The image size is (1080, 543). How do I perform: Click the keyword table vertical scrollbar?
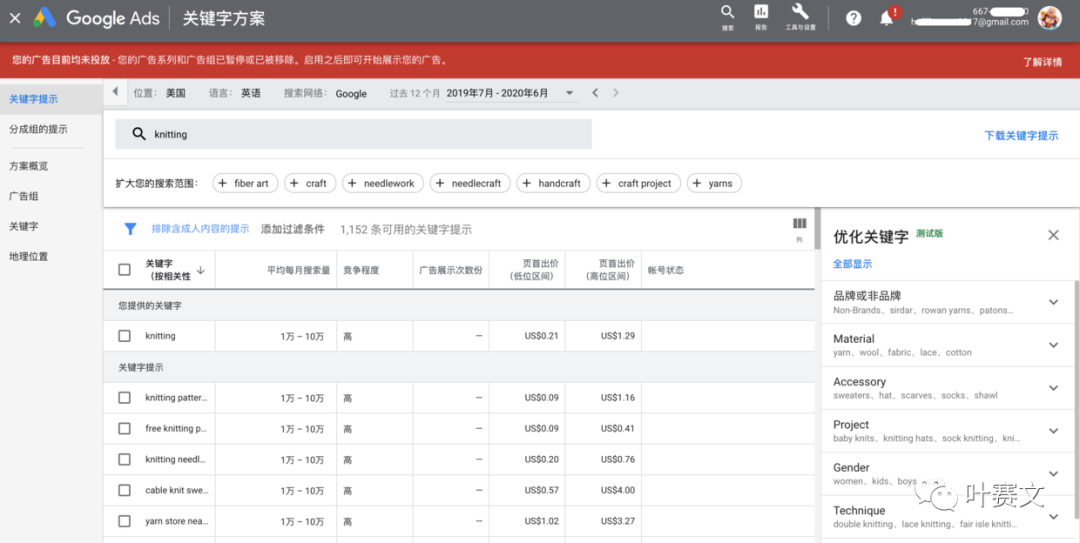tap(818, 228)
